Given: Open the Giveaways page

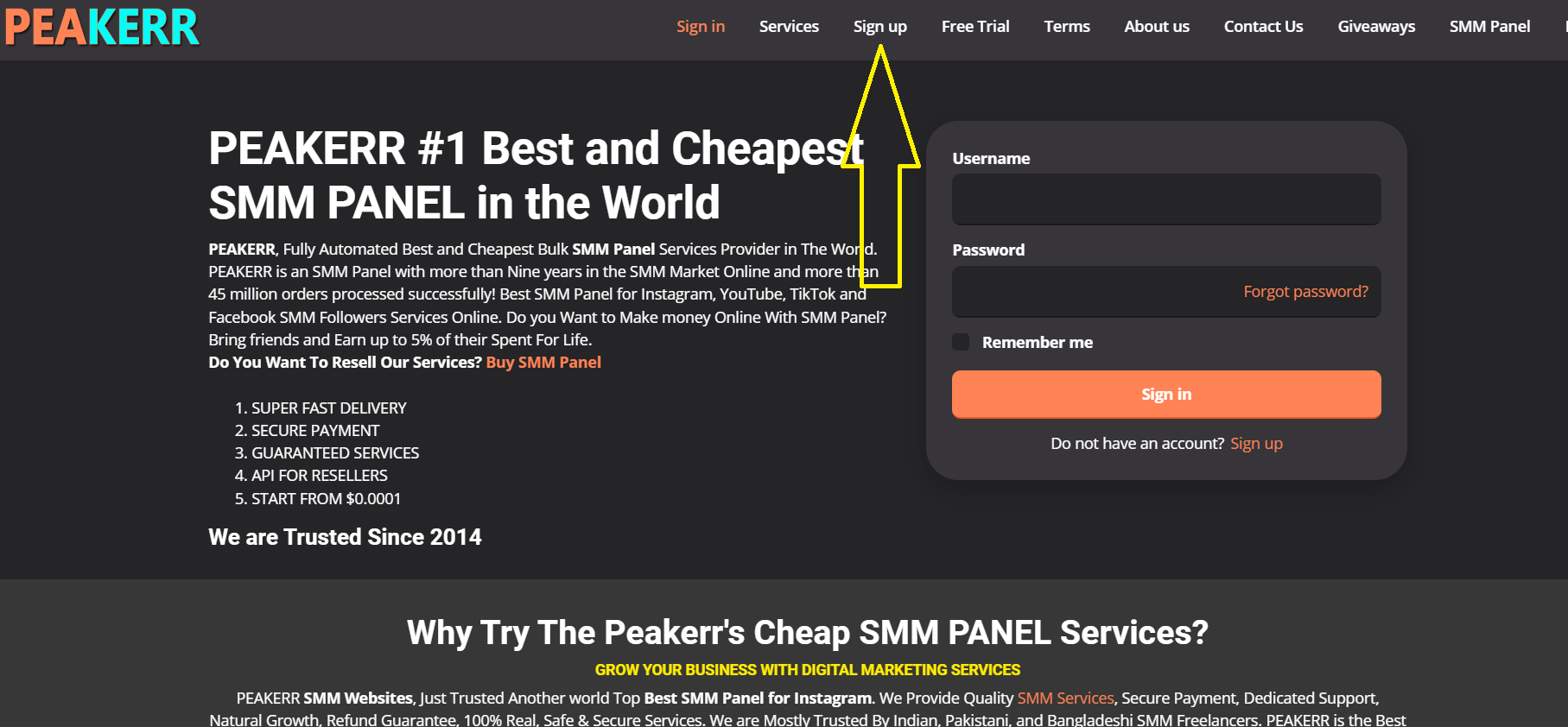Looking at the screenshot, I should point(1376,27).
